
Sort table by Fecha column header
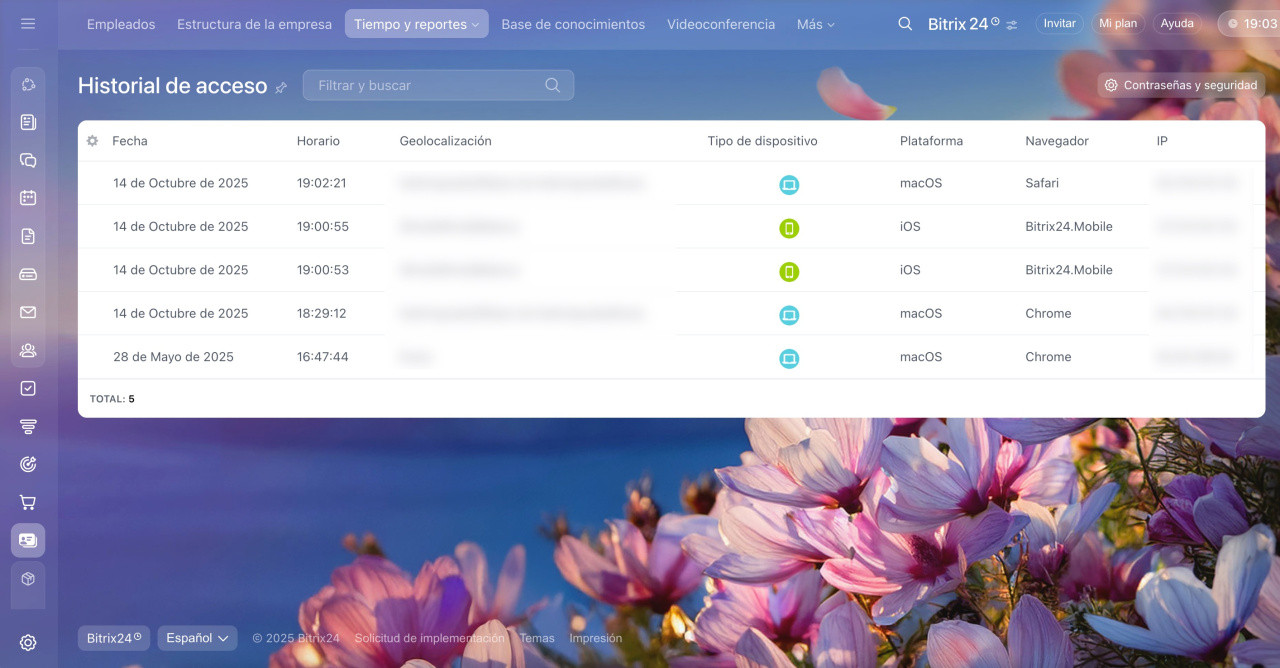(130, 141)
